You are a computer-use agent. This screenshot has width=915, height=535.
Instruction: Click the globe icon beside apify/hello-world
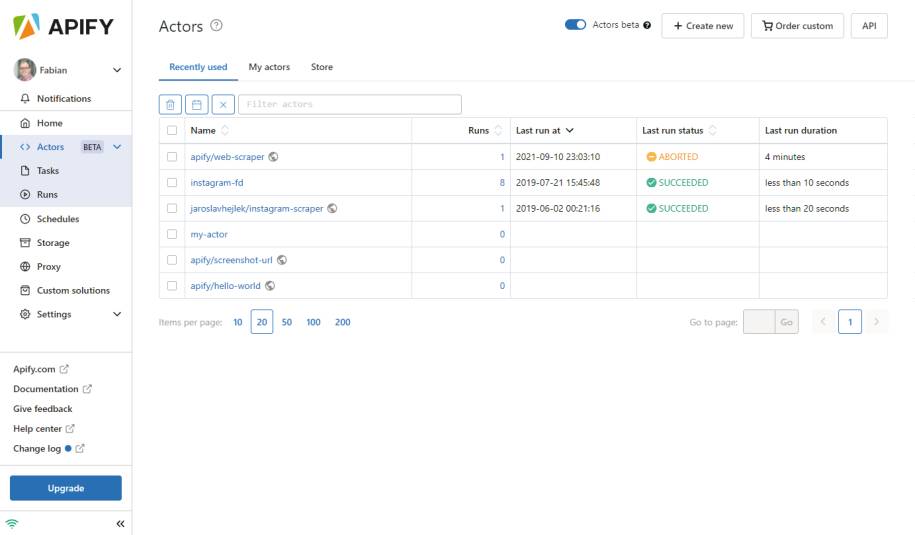tap(270, 285)
